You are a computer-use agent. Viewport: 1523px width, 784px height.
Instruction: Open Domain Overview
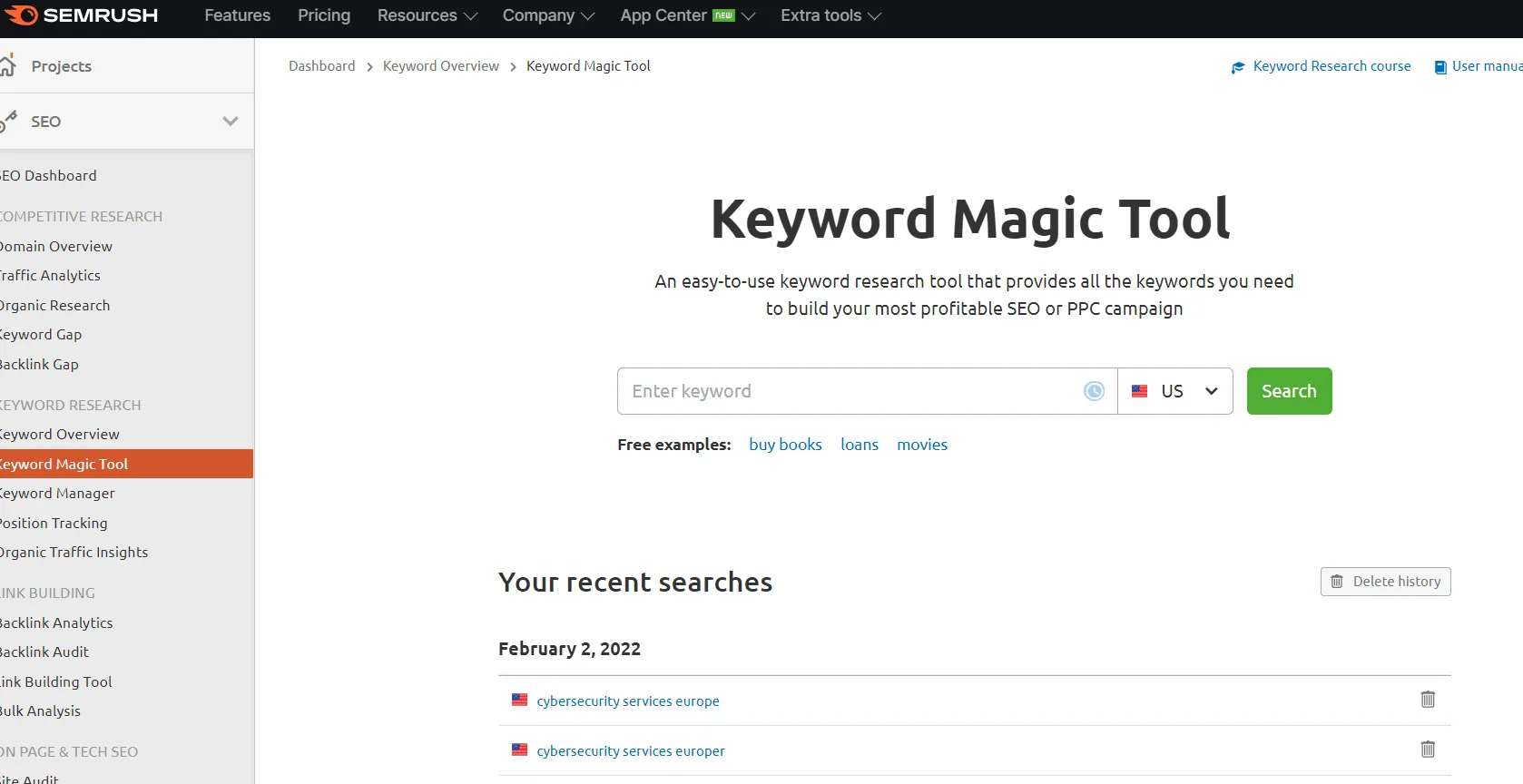point(56,246)
